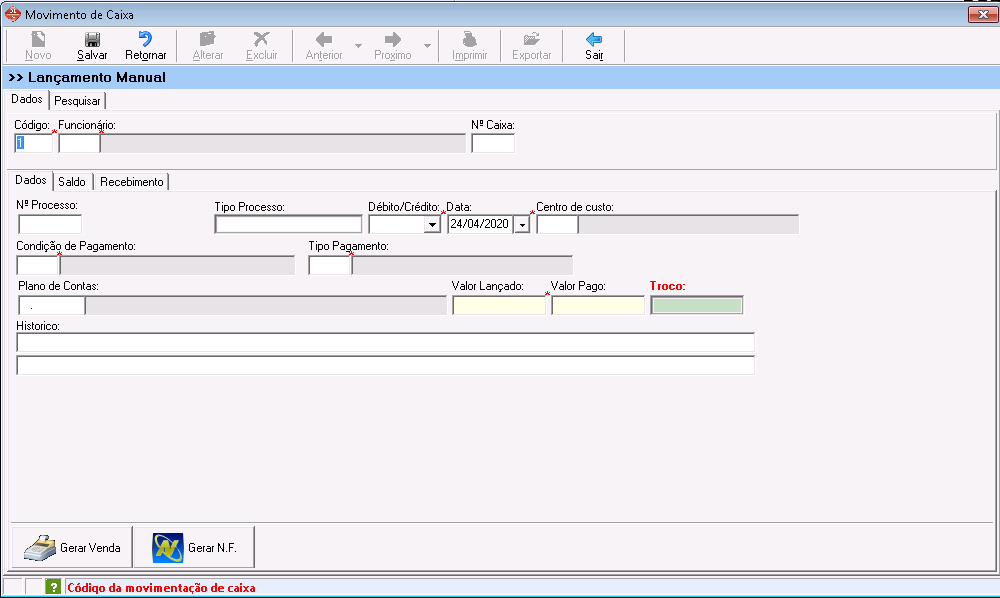Go to the Proximo record
This screenshot has height=598, width=1000.
(x=393, y=46)
